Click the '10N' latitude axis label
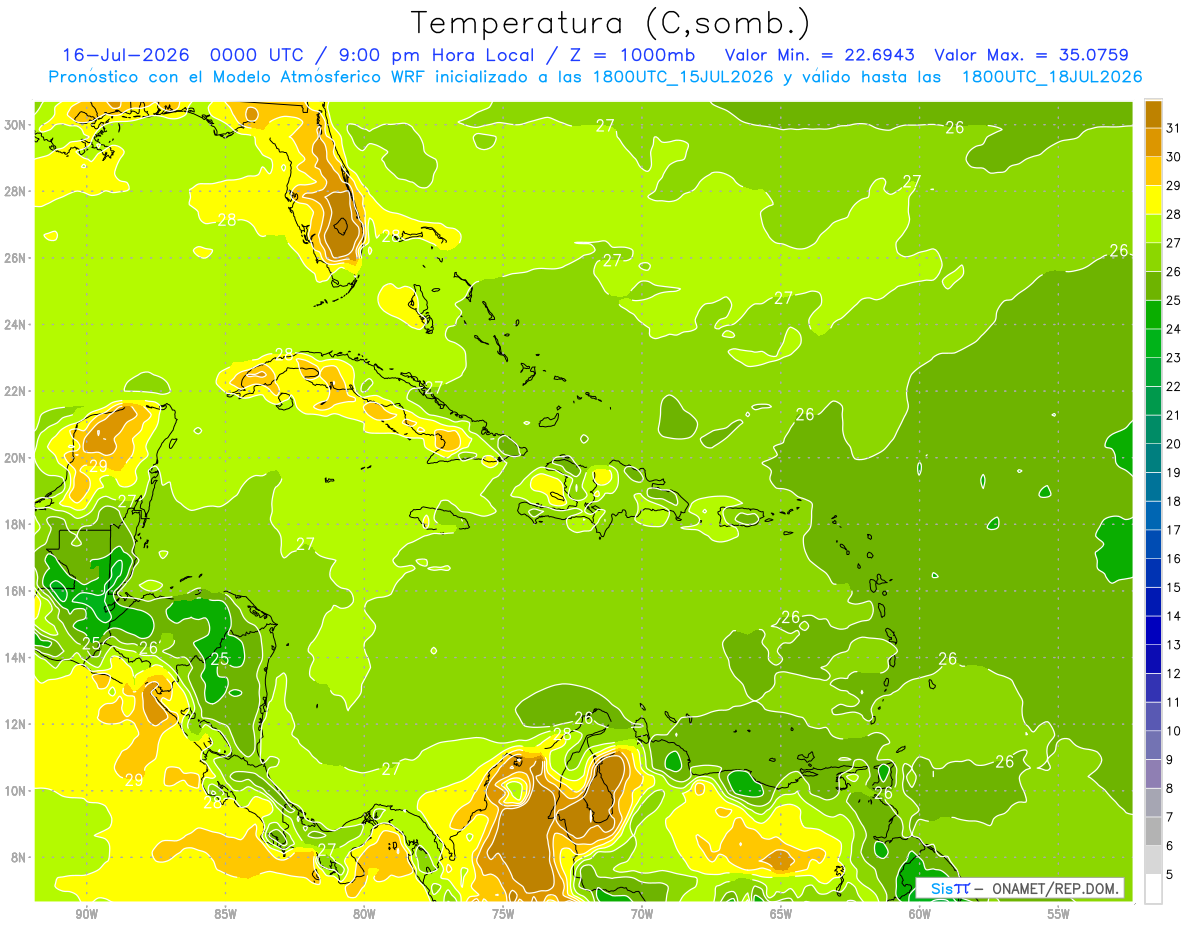Screen dimensions: 1200x927 point(16,791)
